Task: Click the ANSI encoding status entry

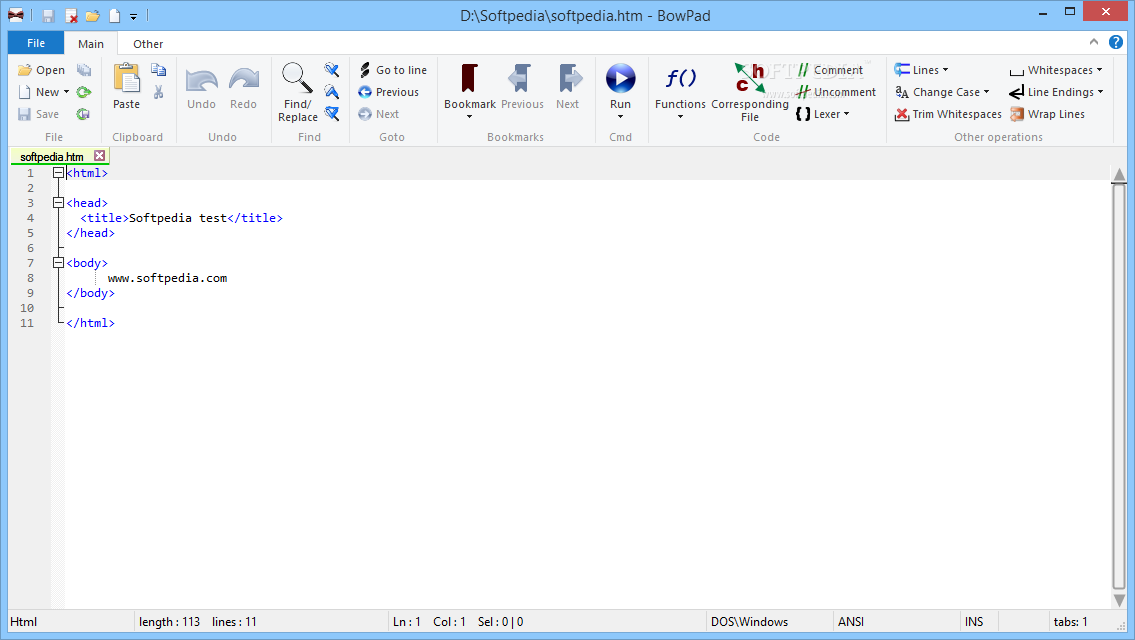Action: 851,622
